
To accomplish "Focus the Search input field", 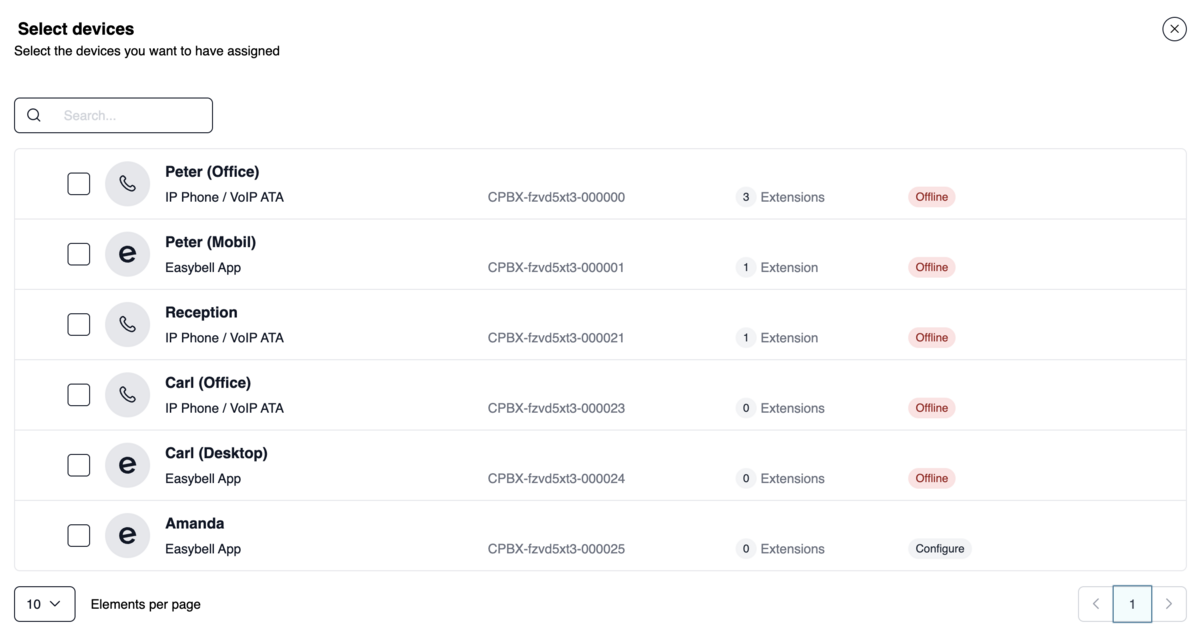I will tap(113, 115).
